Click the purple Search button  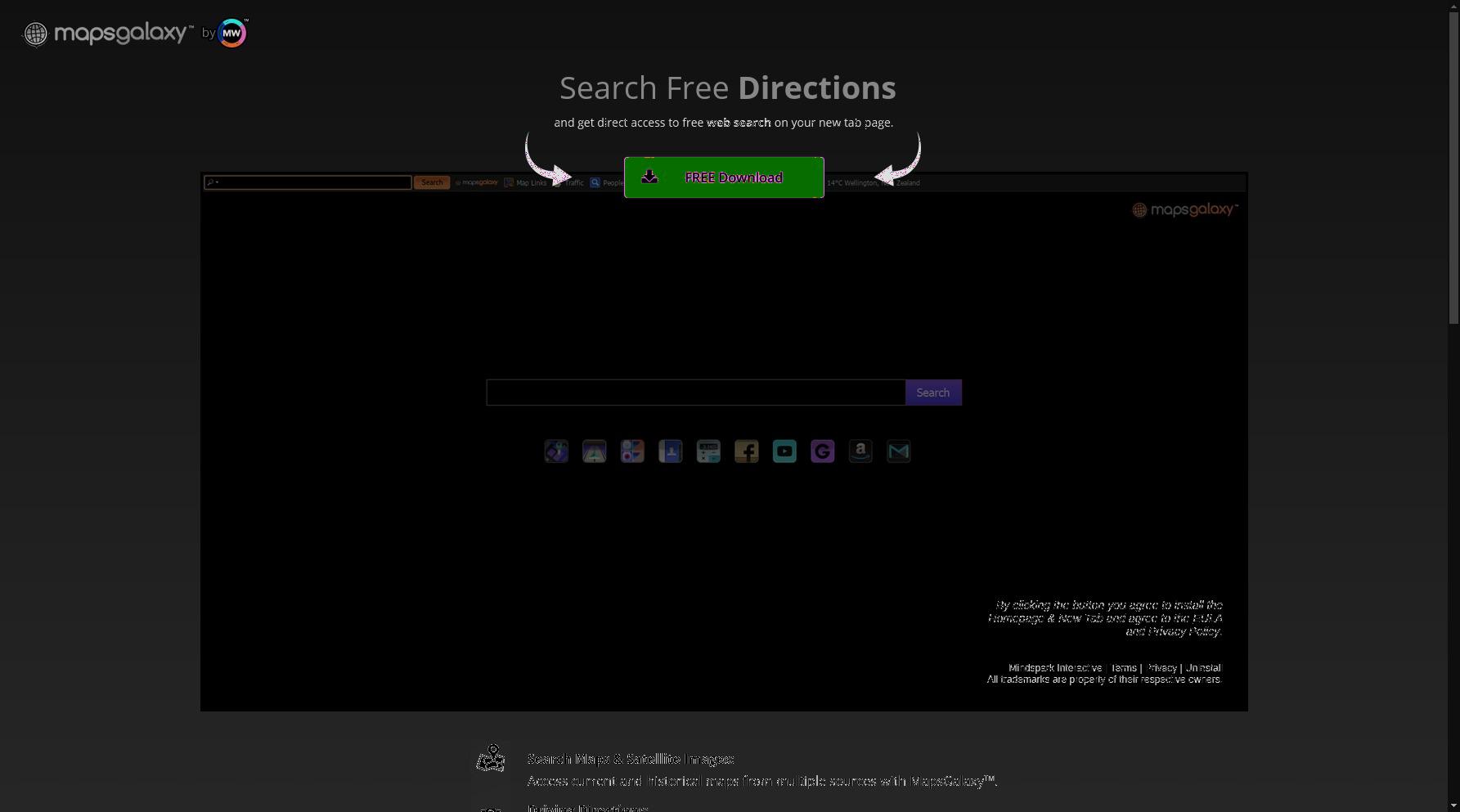(x=933, y=393)
